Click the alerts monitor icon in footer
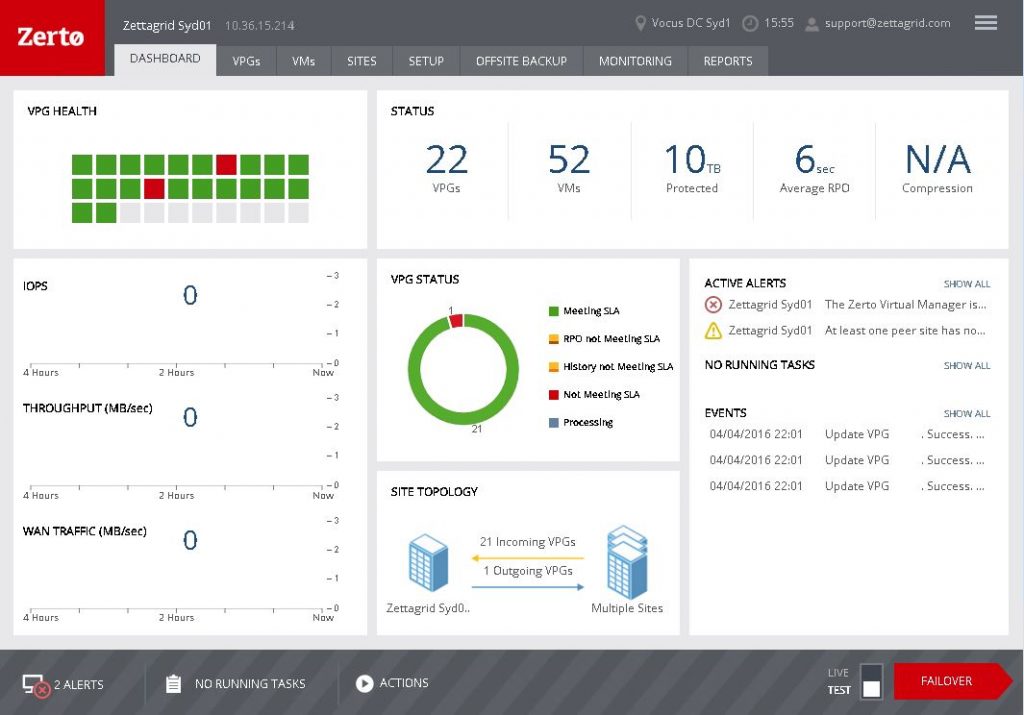Image resolution: width=1024 pixels, height=715 pixels. tap(36, 685)
